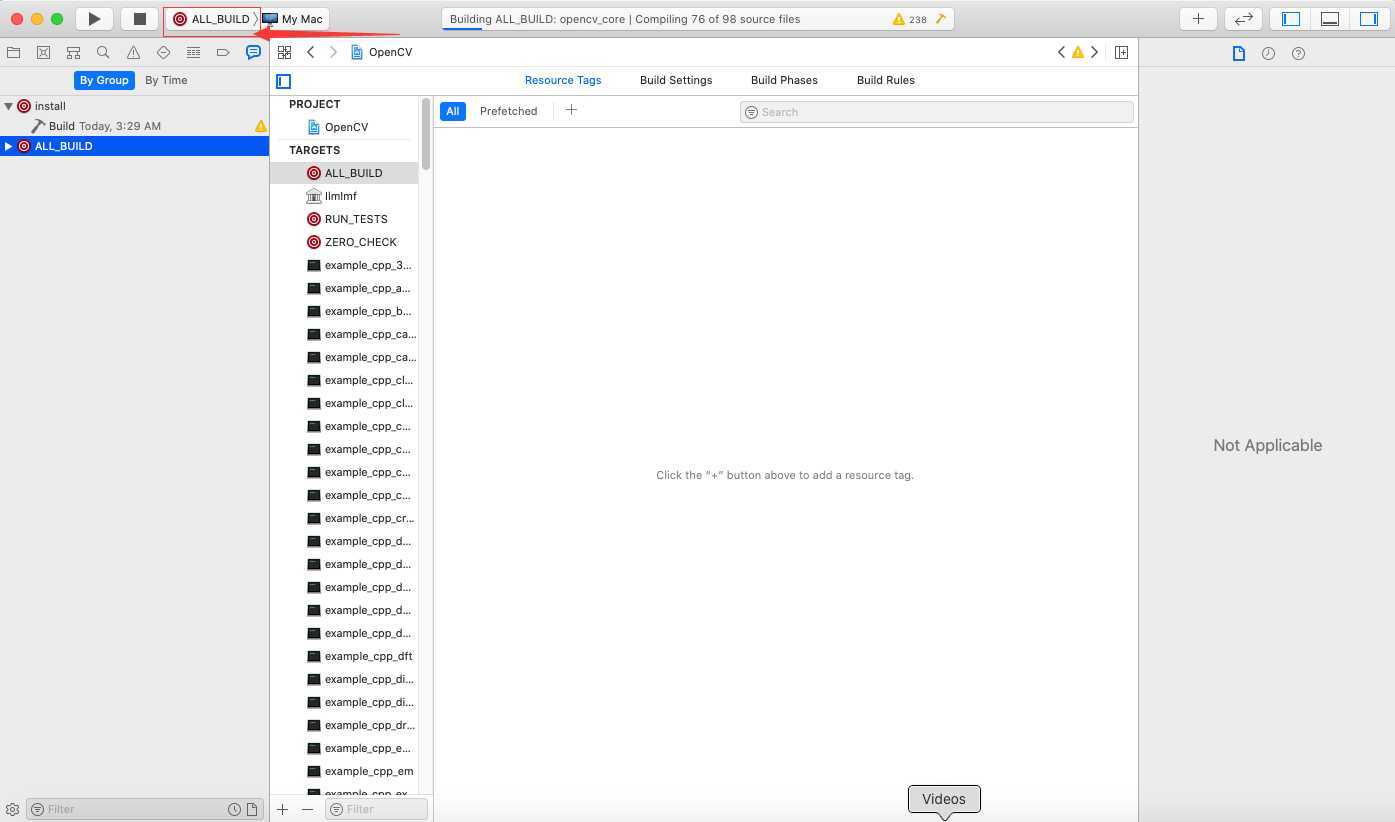Add a target with the plus button

(x=283, y=809)
